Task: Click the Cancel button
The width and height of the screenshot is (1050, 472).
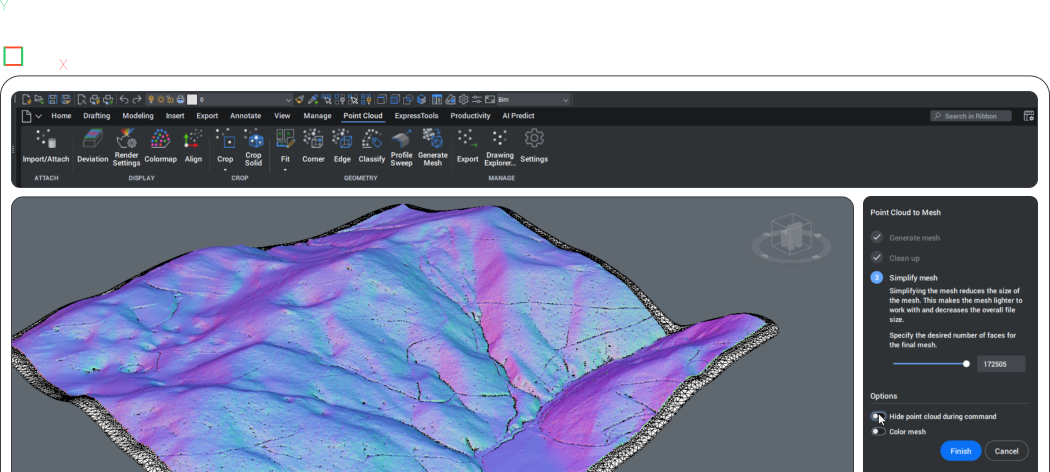Action: 1006,451
